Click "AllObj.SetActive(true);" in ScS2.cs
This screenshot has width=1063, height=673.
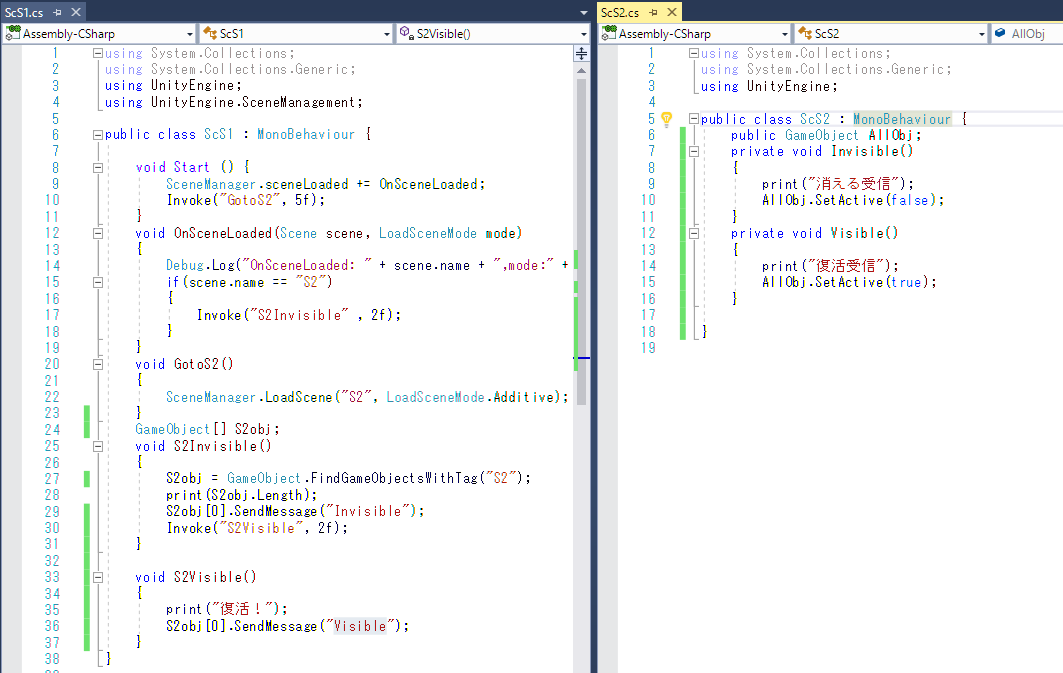click(x=849, y=283)
